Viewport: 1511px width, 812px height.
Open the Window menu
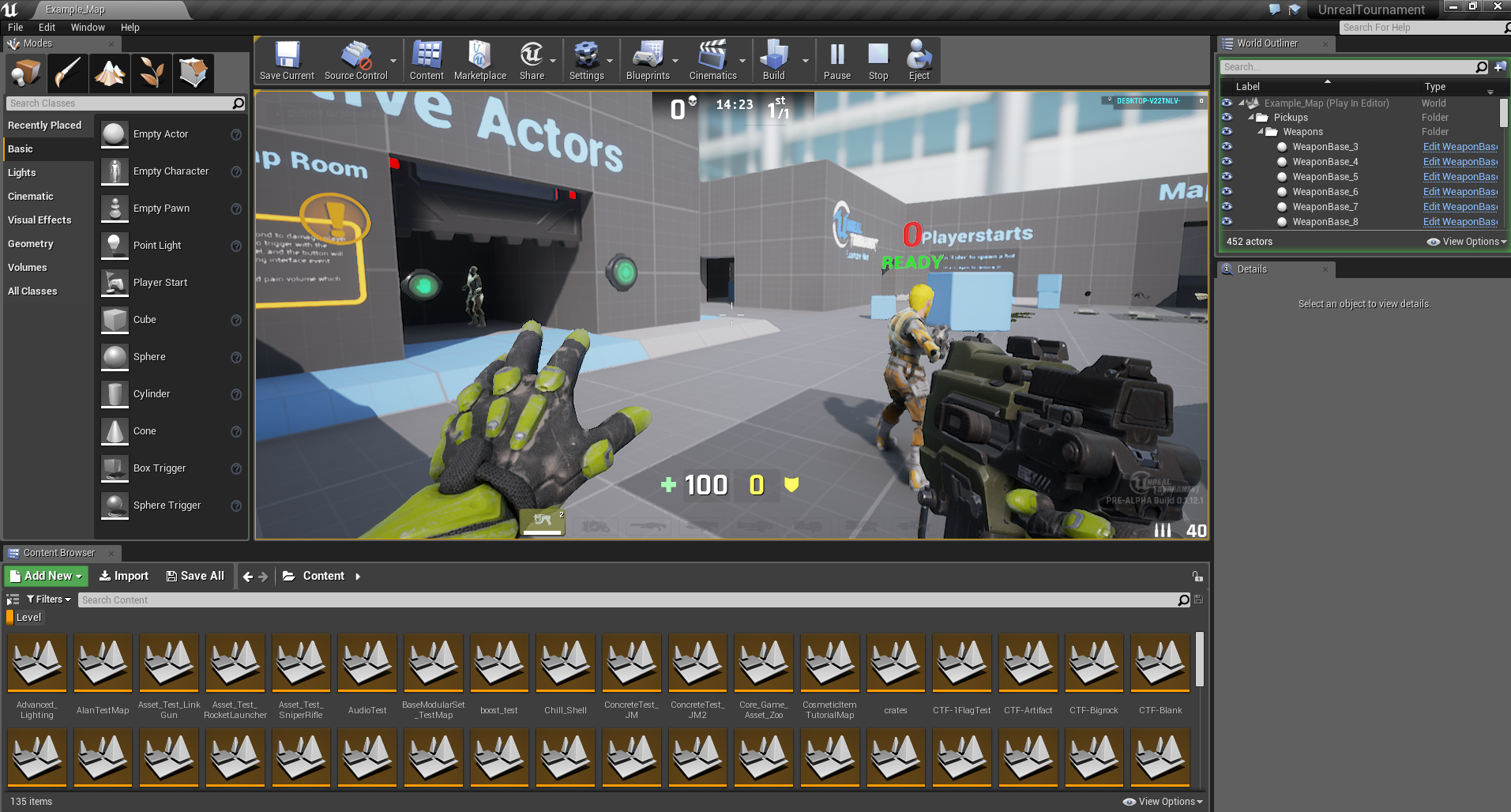88,28
